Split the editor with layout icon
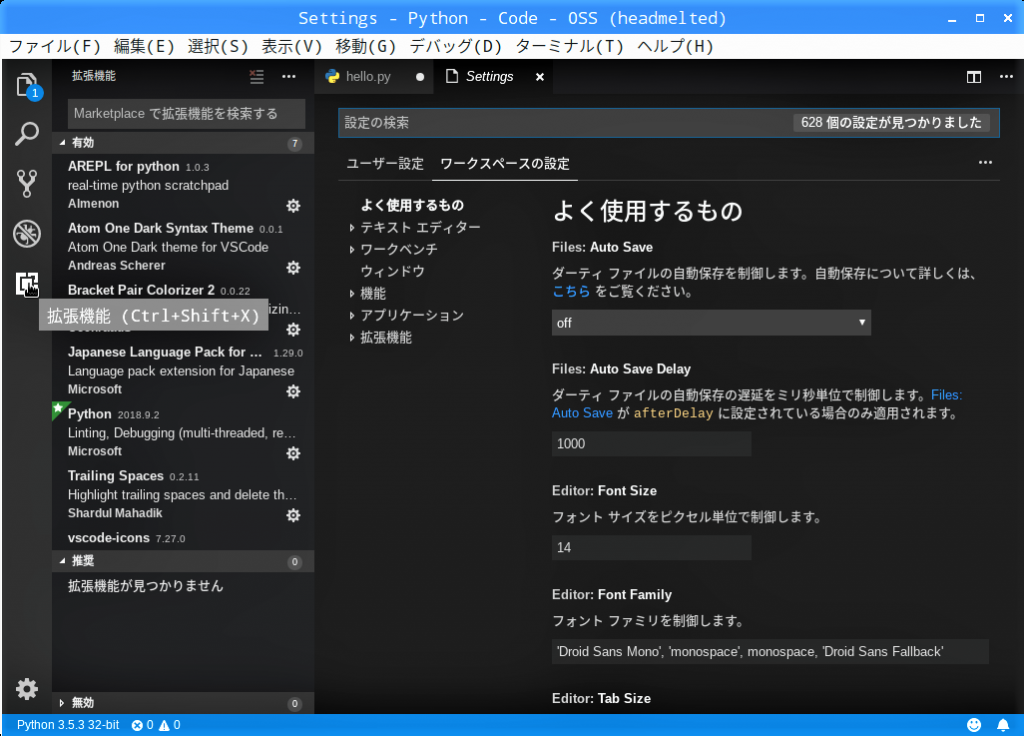The width and height of the screenshot is (1024, 736). [974, 77]
